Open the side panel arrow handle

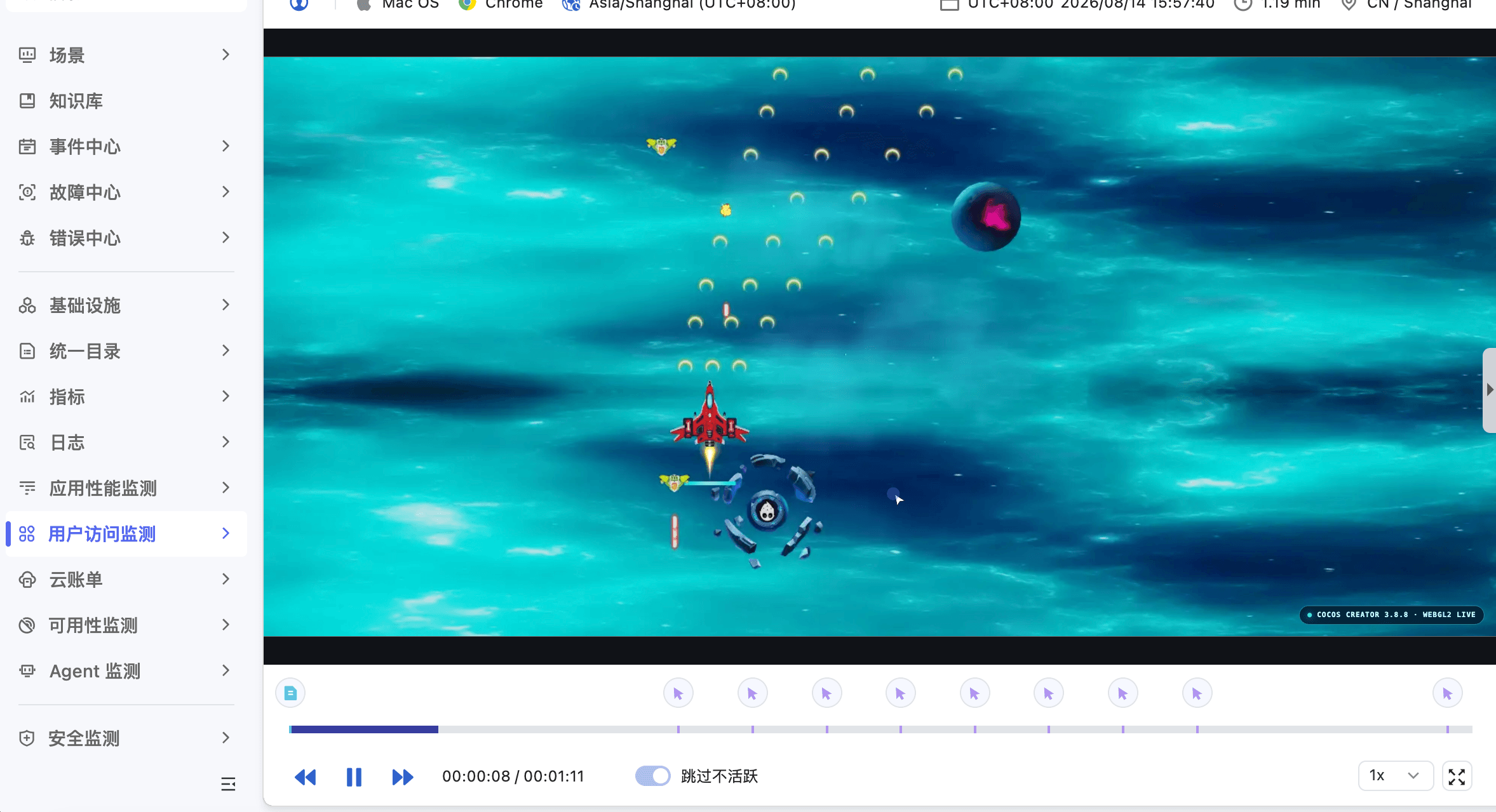coord(1489,390)
